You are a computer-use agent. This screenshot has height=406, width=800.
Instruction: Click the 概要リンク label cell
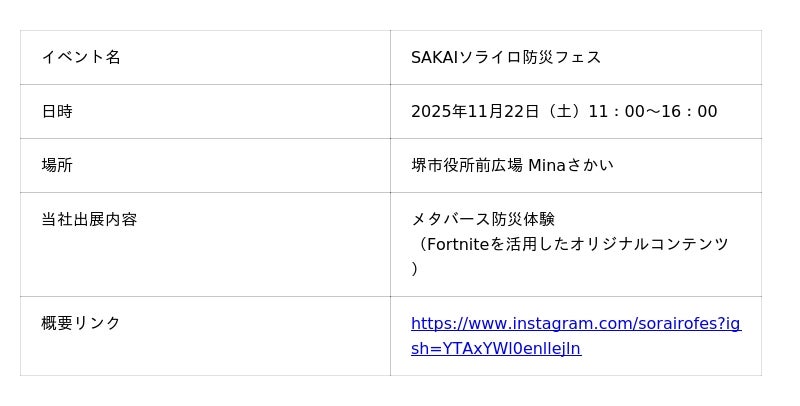click(81, 323)
